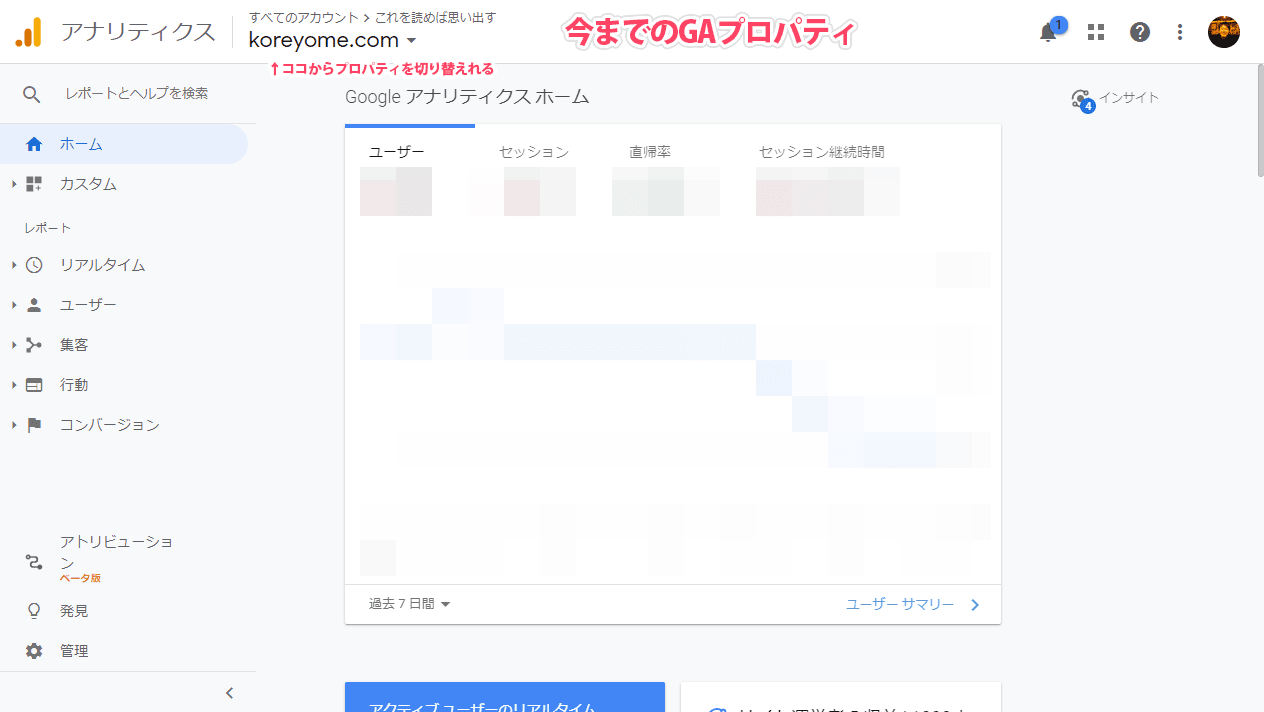Screen dimensions: 1264x712
Task: Open the three-dot more options menu
Action: coord(1181,32)
